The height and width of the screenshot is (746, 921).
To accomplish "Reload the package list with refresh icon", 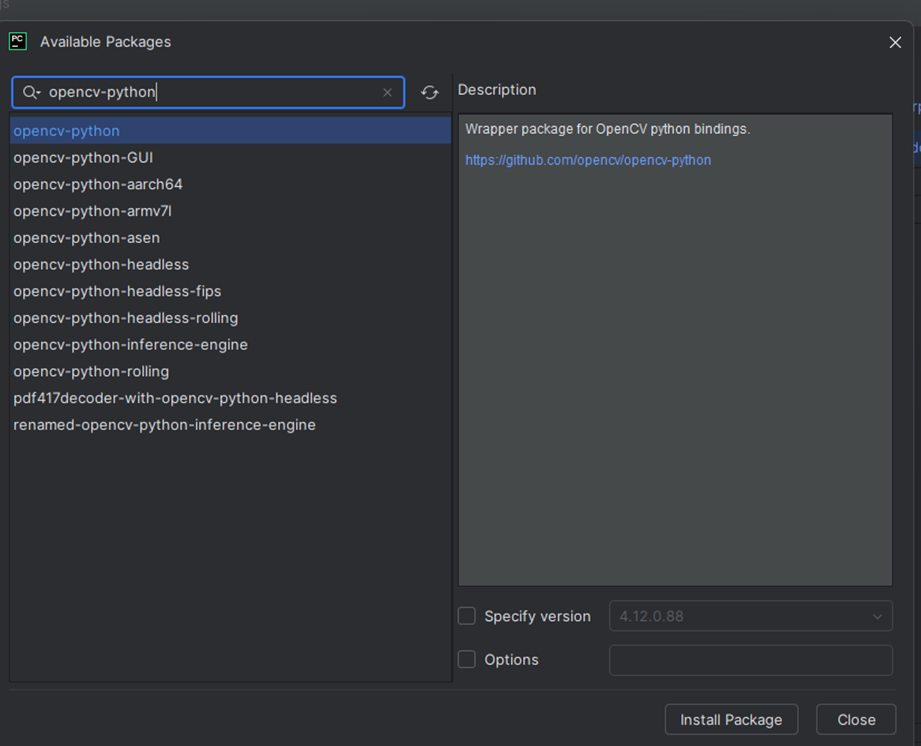I will point(430,93).
